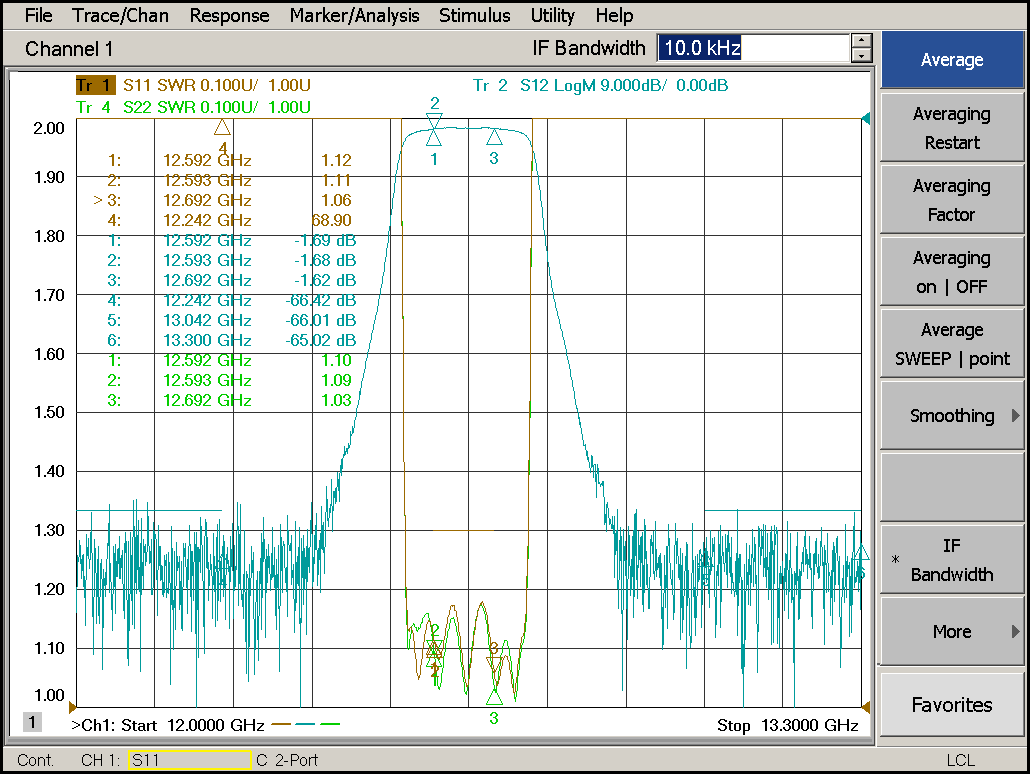Expand the Smoothing submenu
The height and width of the screenshot is (774, 1030).
[x=951, y=416]
